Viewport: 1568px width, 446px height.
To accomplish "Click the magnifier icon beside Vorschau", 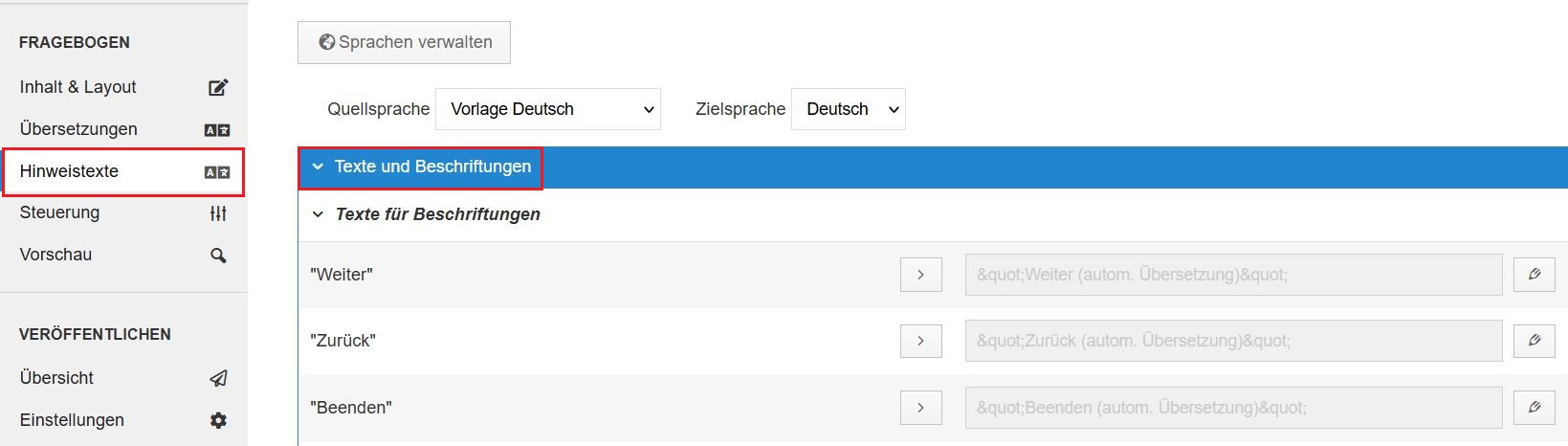I will click(x=218, y=256).
